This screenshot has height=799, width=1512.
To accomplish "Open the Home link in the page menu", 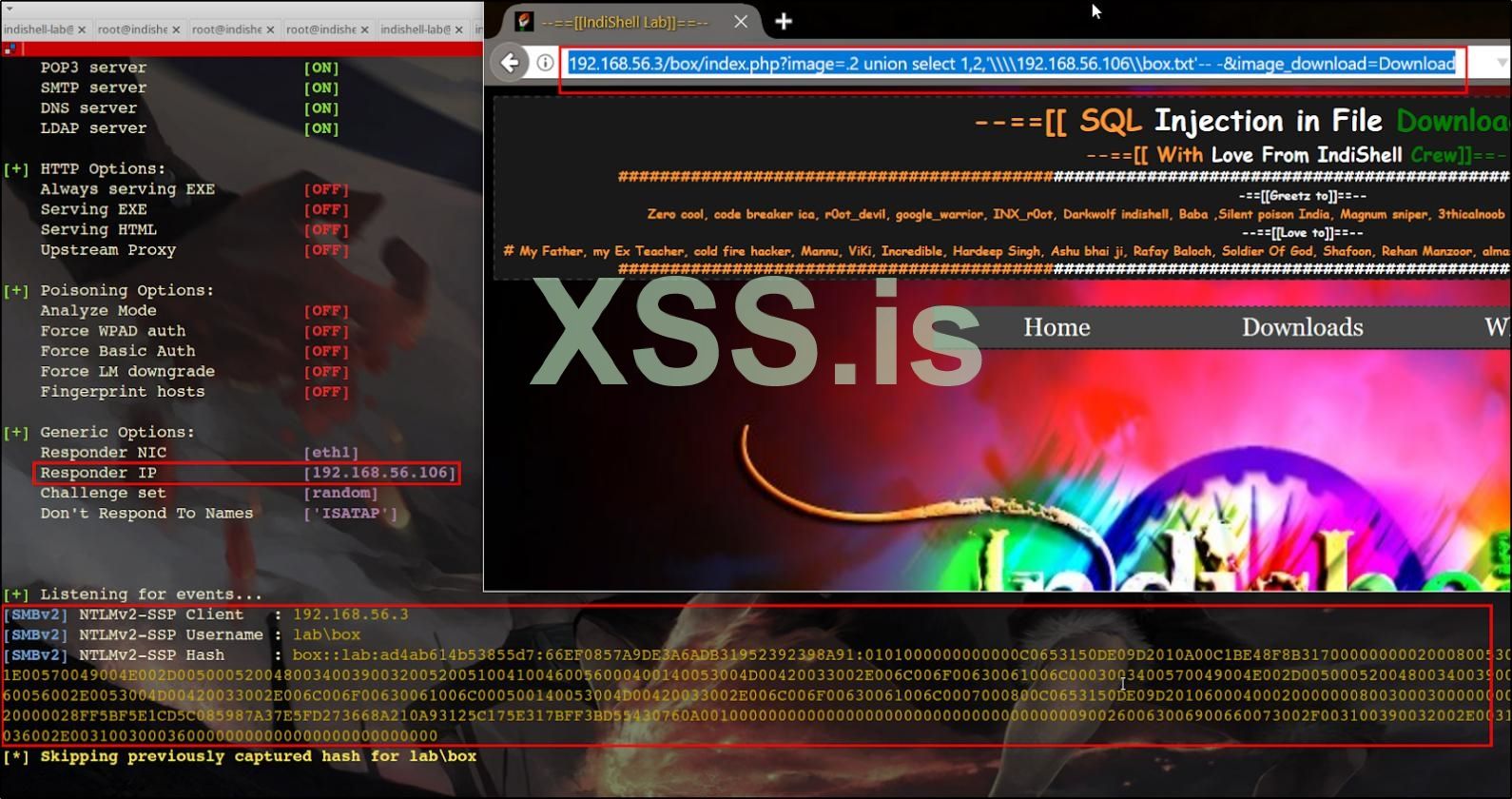I will [x=1056, y=327].
